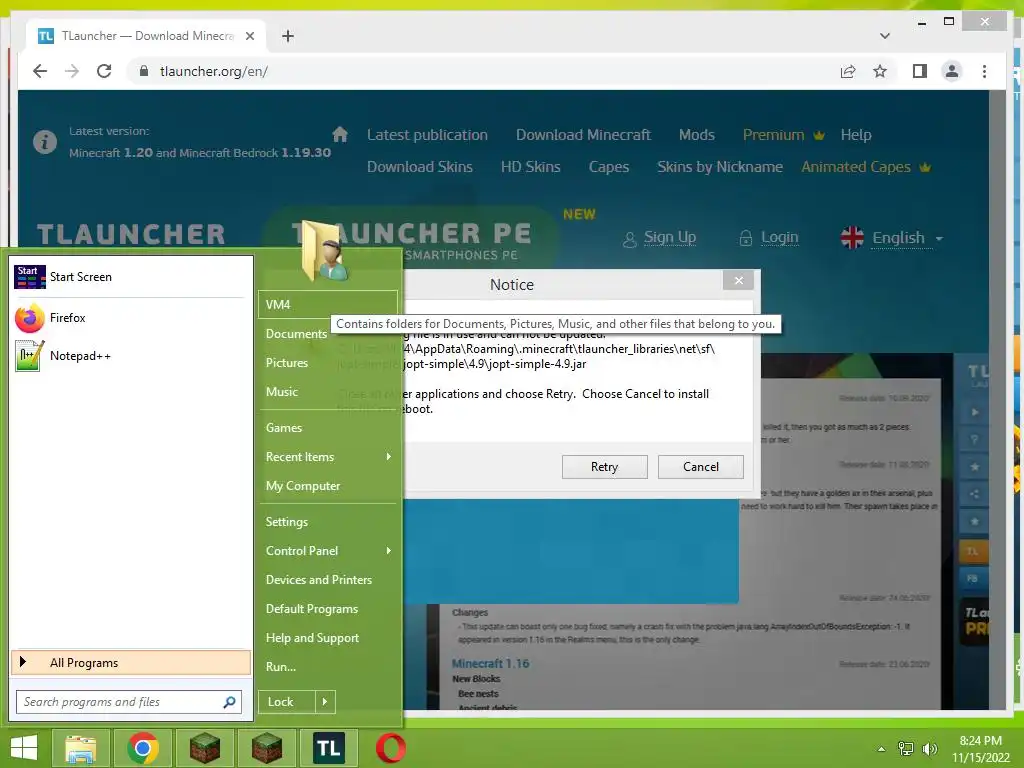
Task: Open the VM4 user folder
Action: (328, 305)
